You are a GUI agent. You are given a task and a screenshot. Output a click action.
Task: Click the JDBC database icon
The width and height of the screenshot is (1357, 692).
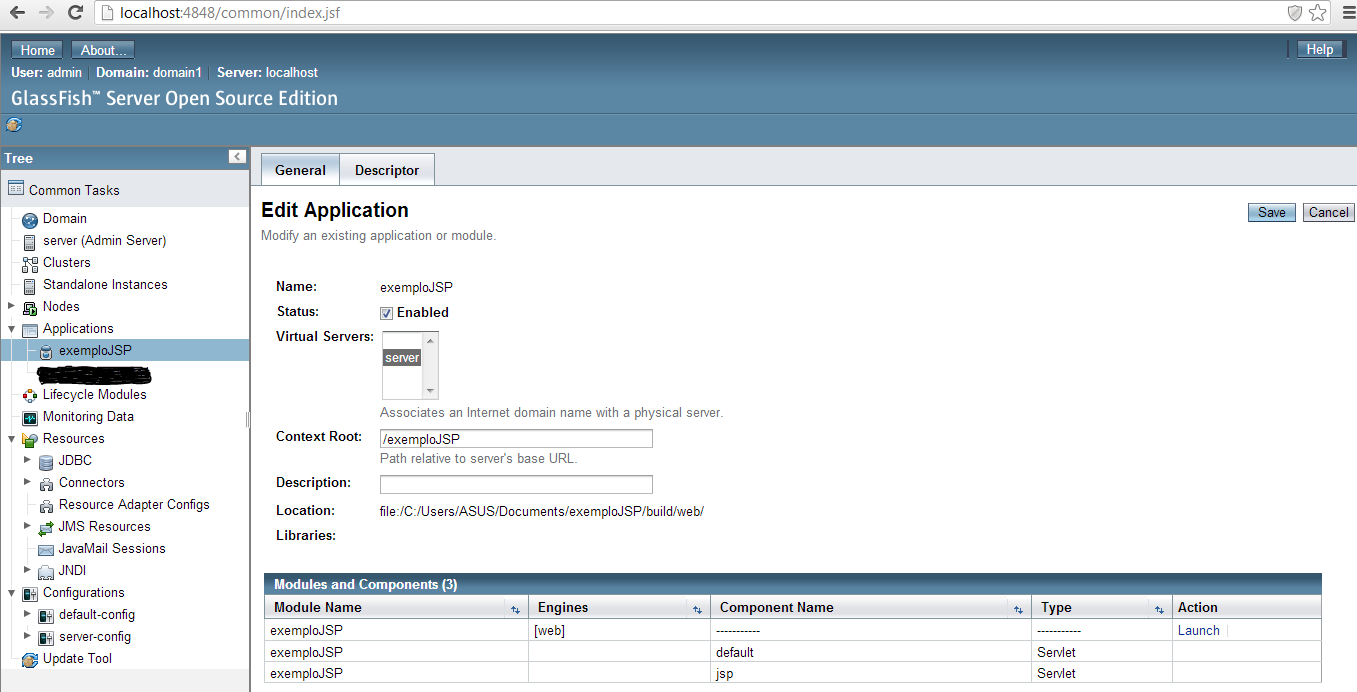[x=46, y=461]
